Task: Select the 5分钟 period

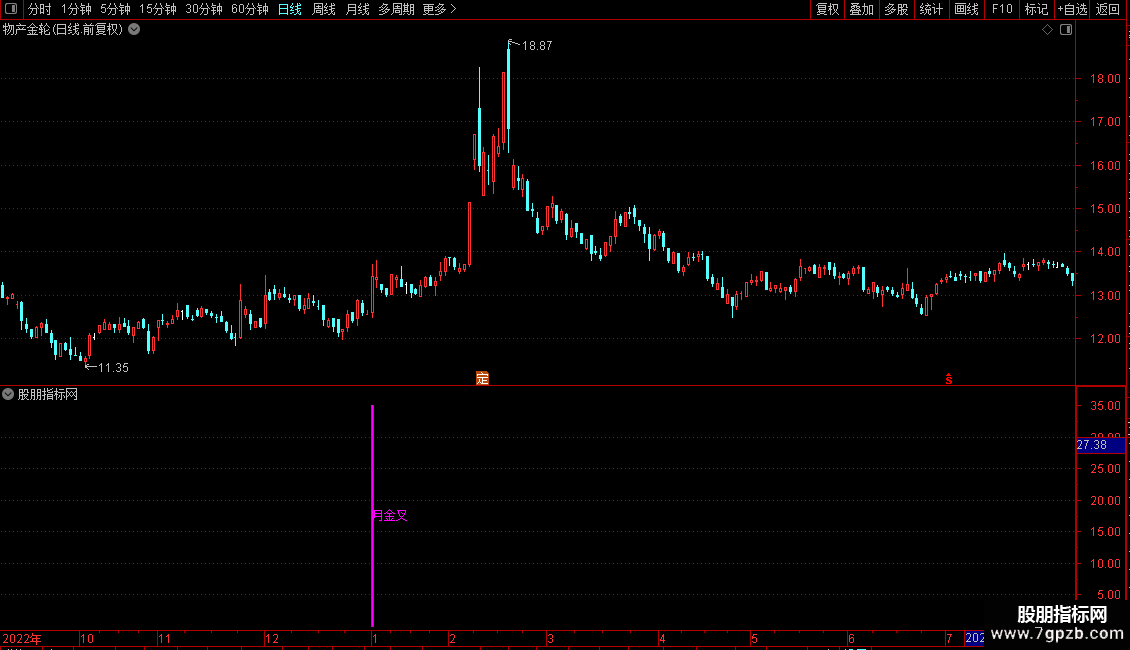Action: [115, 9]
